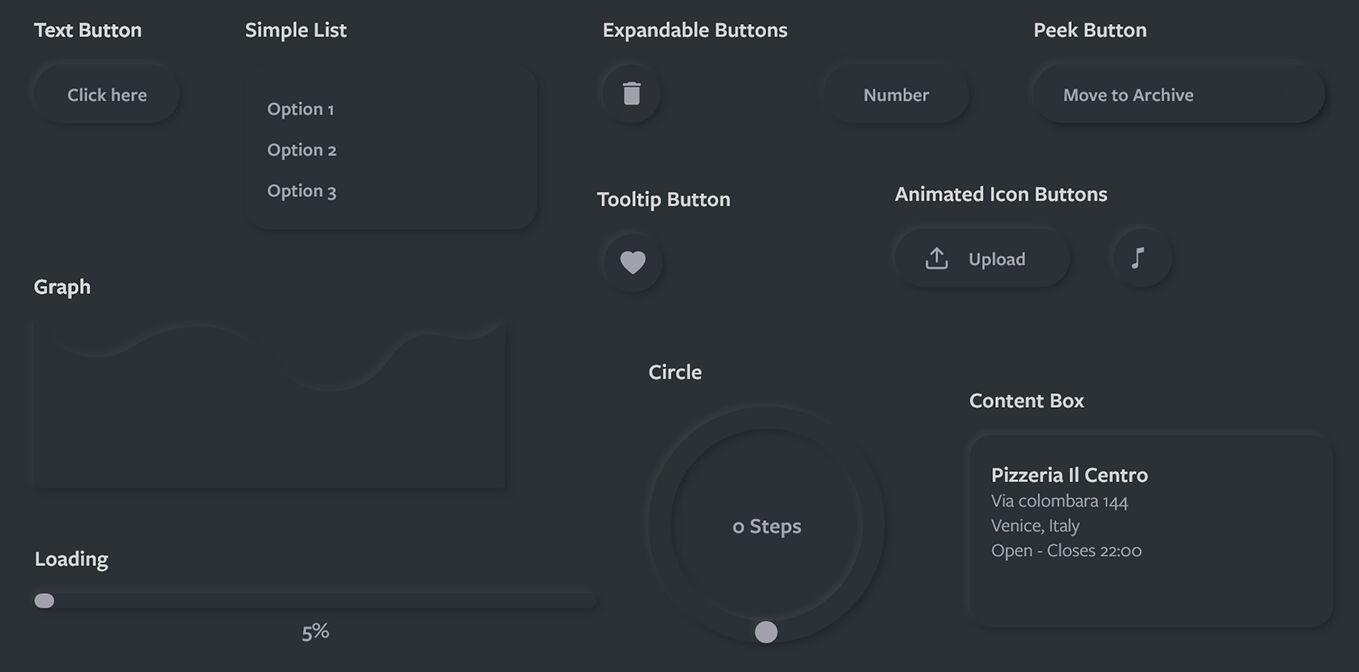Click the Upload icon button
Viewport: 1359px width, 672px height.
tap(981, 257)
